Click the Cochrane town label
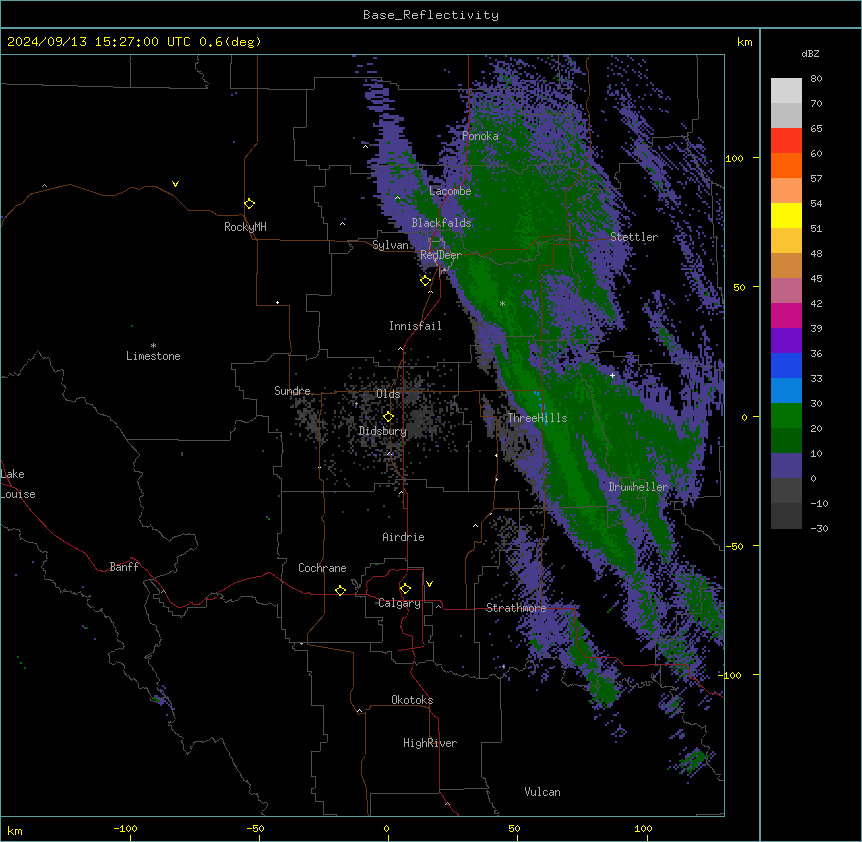 [322, 568]
